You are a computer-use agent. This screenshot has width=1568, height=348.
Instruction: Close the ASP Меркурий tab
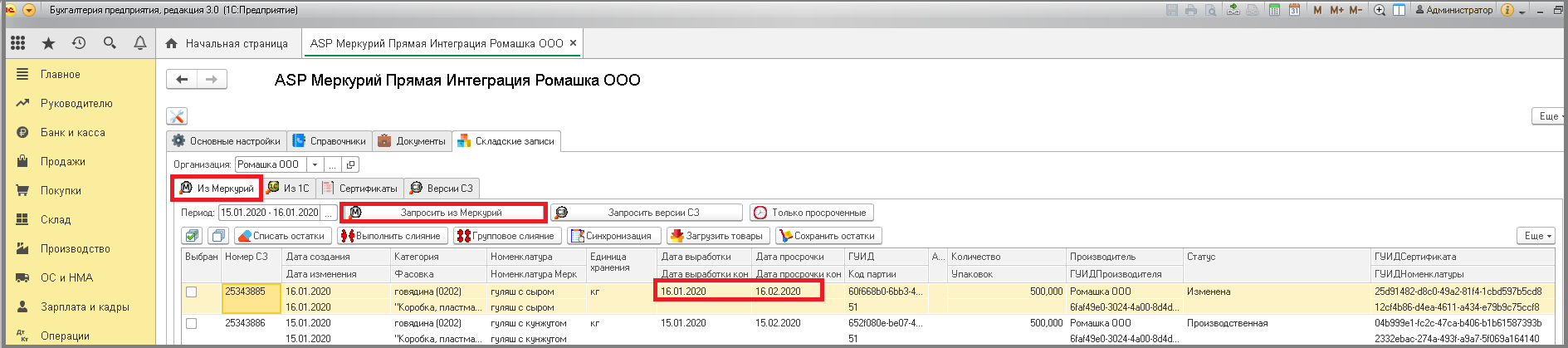click(573, 43)
